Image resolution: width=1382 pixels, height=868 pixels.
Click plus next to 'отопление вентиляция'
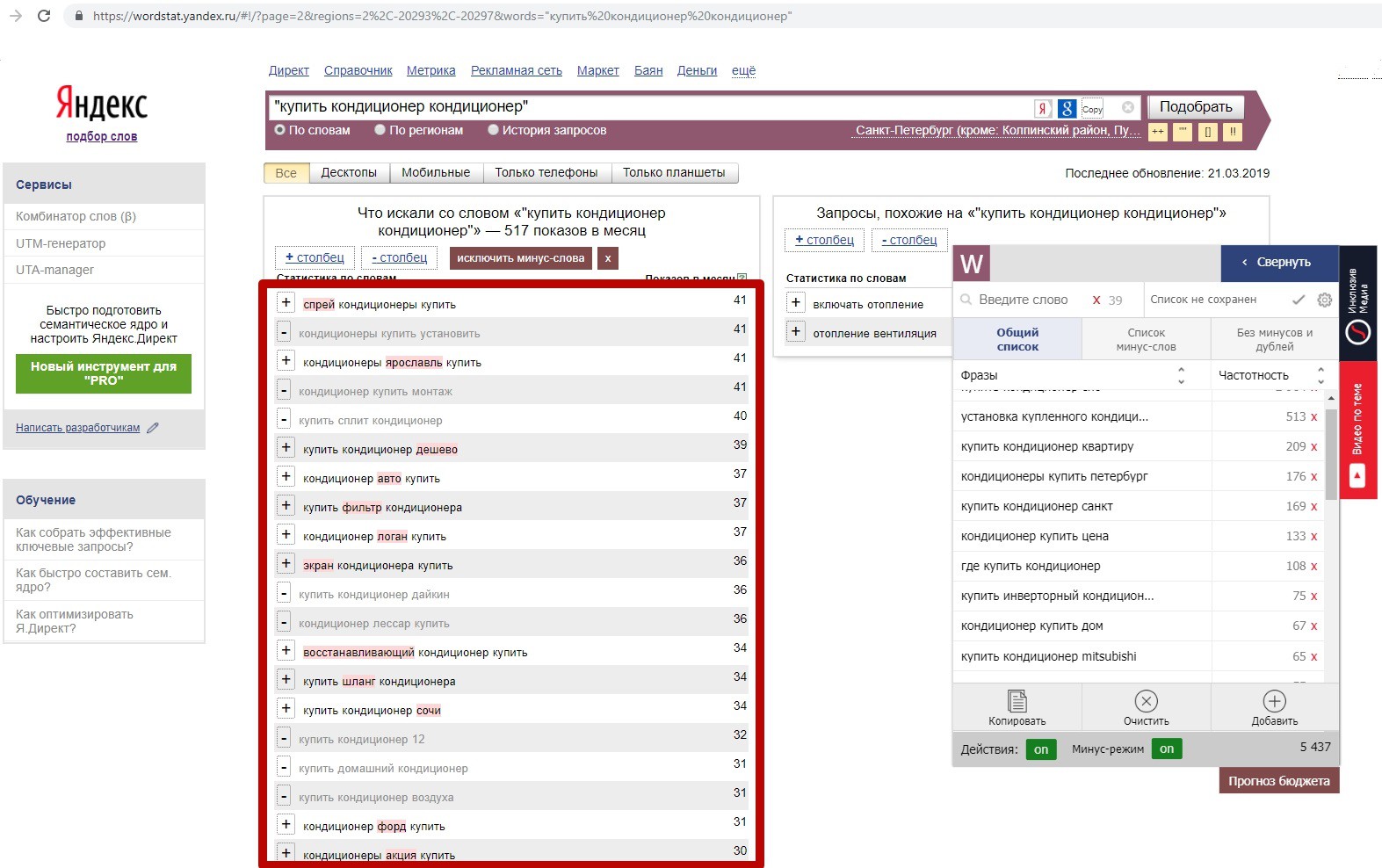pyautogui.click(x=796, y=331)
